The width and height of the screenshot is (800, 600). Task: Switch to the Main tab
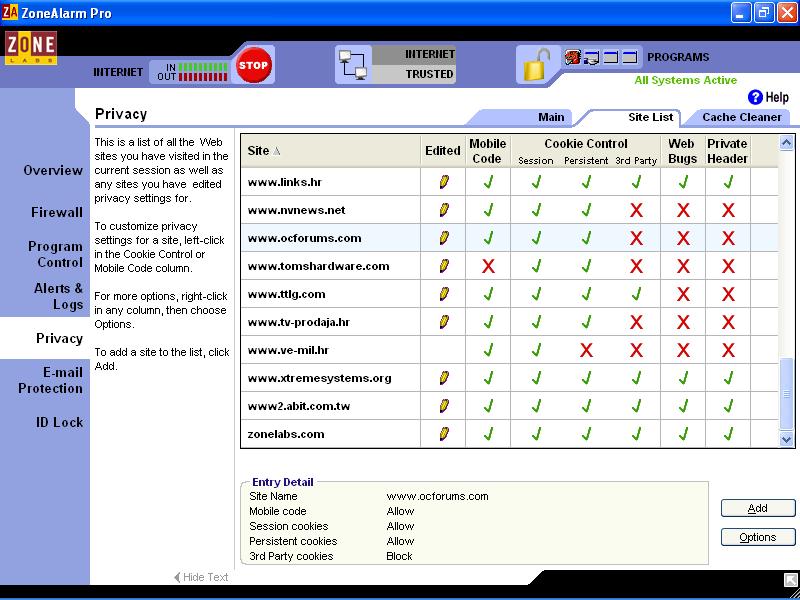tap(551, 117)
